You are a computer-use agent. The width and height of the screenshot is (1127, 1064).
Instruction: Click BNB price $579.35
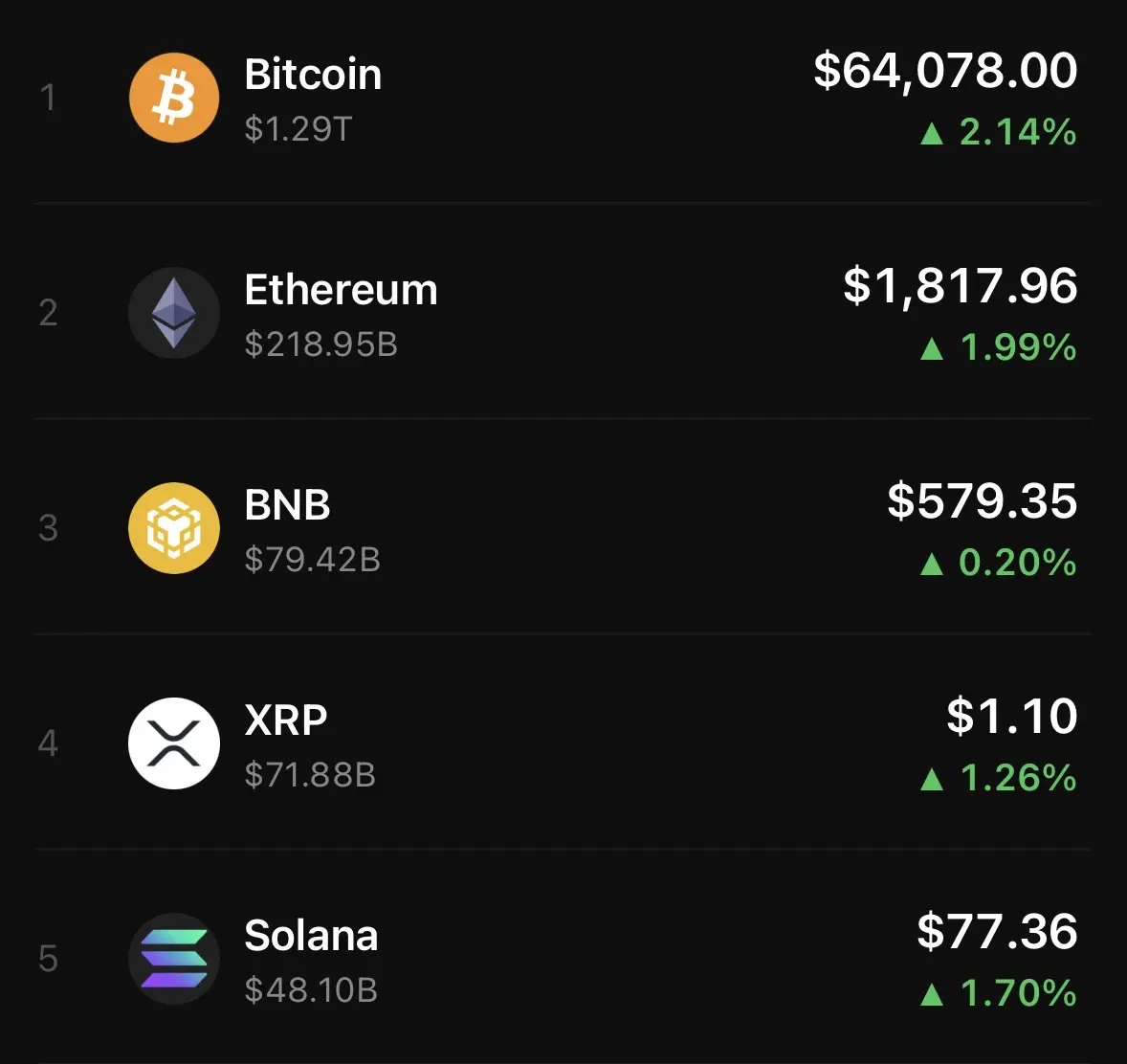[x=982, y=501]
